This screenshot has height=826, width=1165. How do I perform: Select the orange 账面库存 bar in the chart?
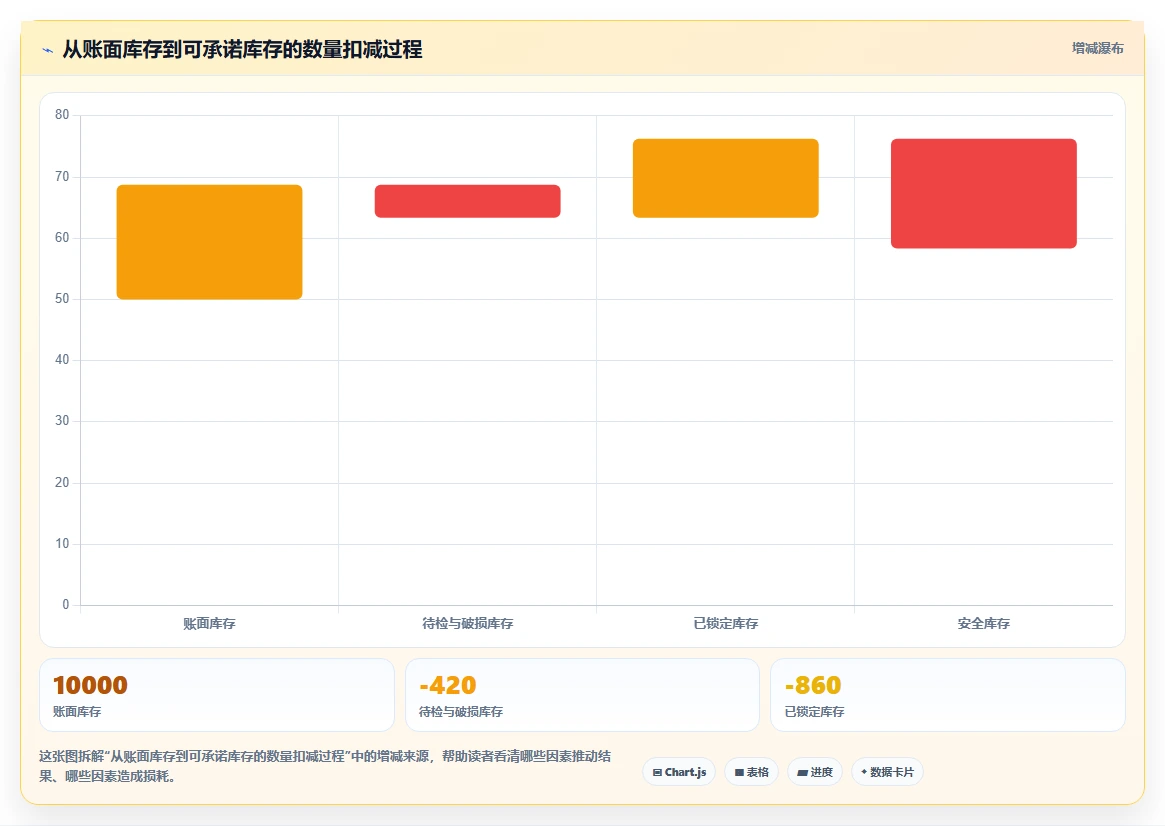click(210, 242)
